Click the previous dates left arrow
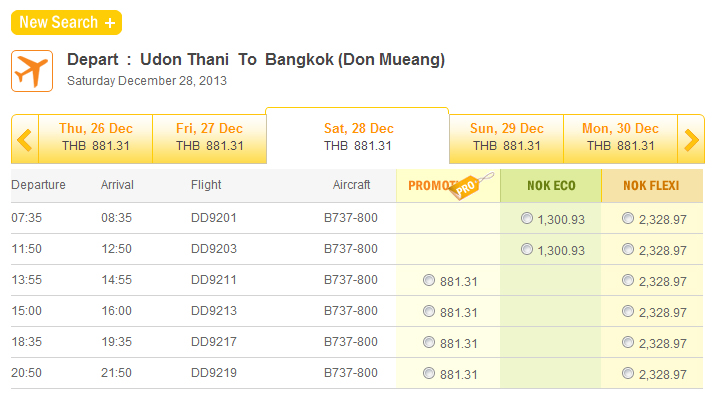Viewport: 721px width, 404px height. tap(25, 140)
